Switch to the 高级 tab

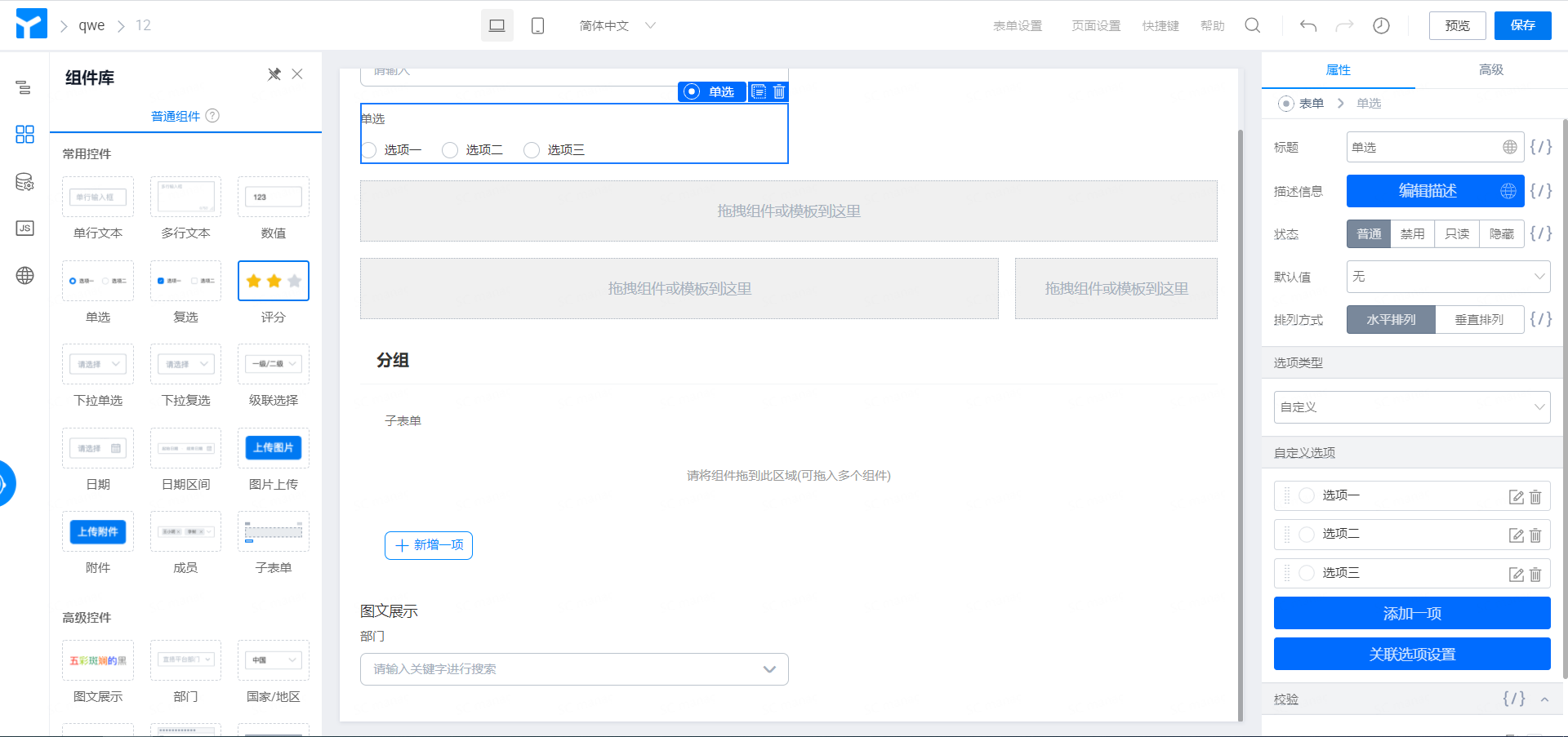[x=1491, y=69]
